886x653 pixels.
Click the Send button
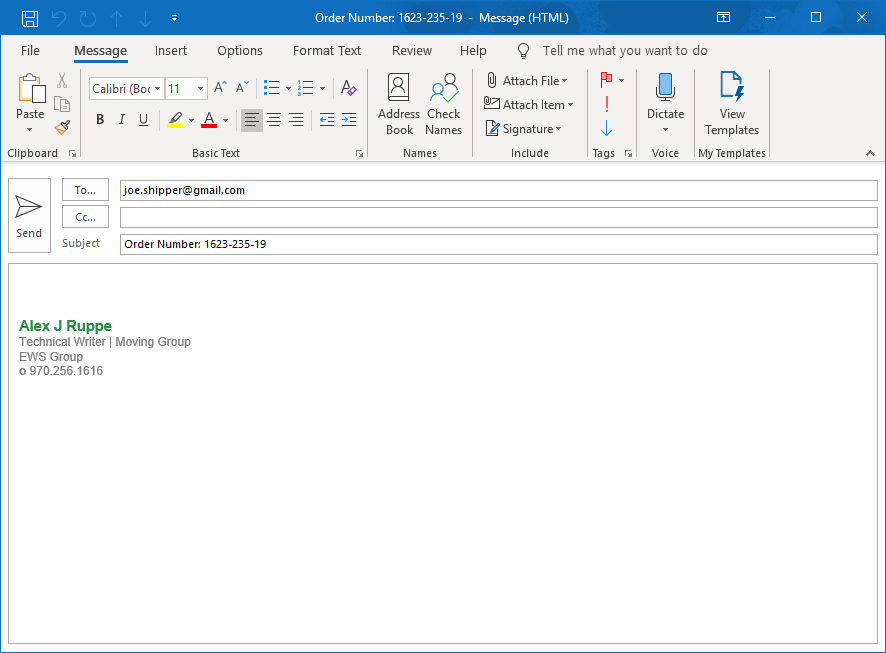(29, 215)
